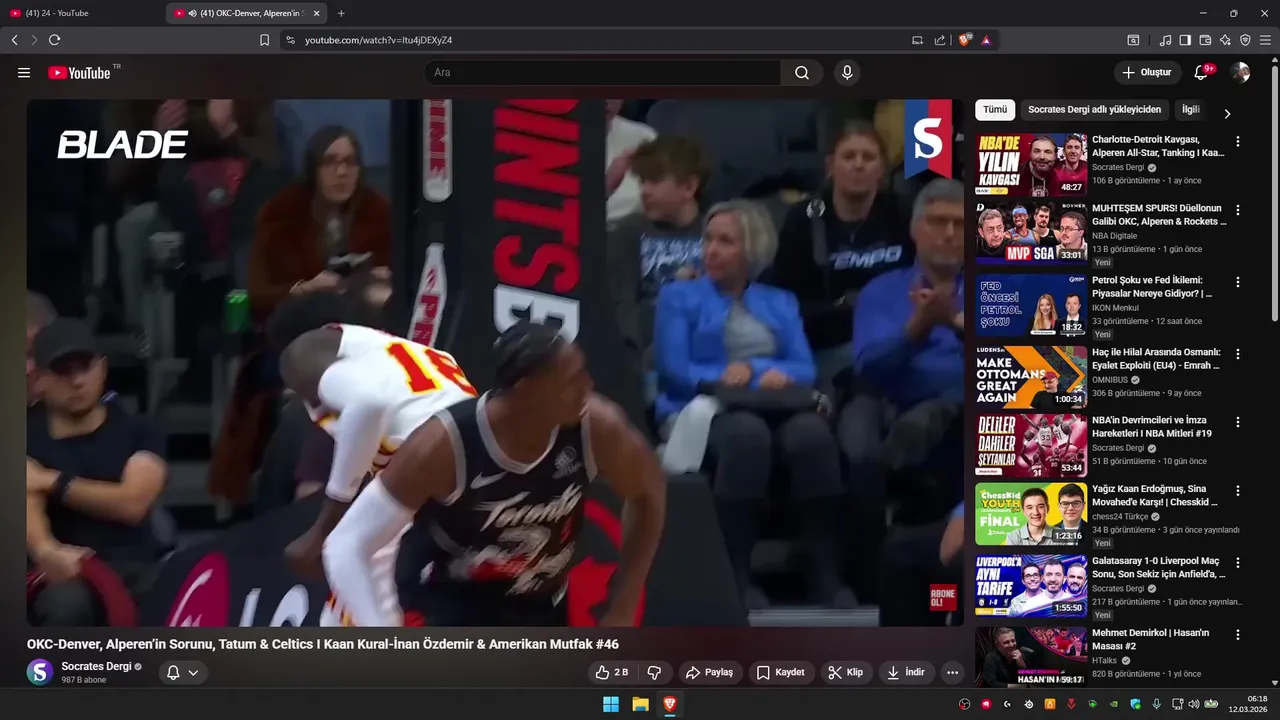This screenshot has width=1280, height=720.
Task: Select the İlgili filter chip
Action: [1190, 110]
